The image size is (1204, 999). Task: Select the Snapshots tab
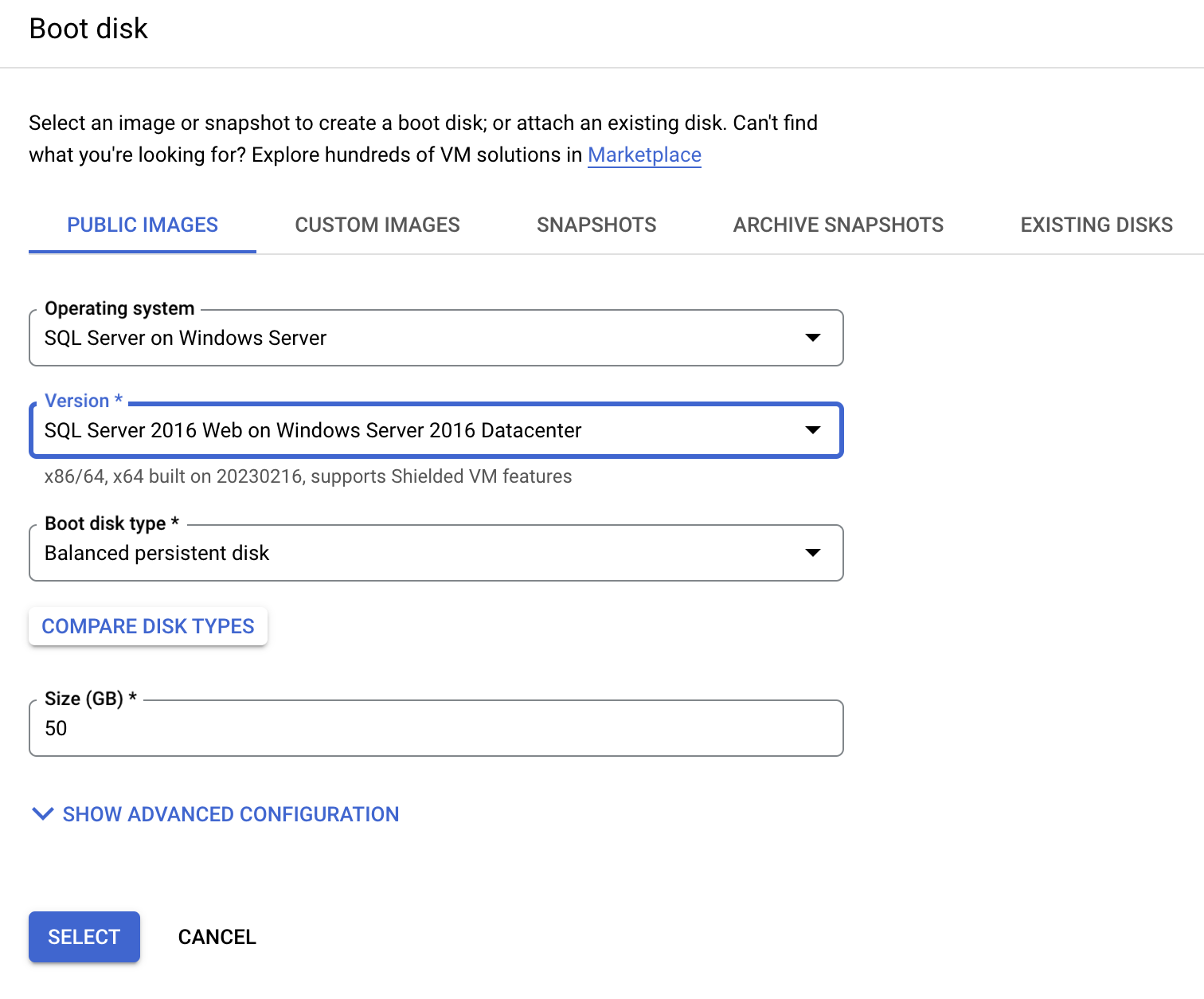[596, 225]
